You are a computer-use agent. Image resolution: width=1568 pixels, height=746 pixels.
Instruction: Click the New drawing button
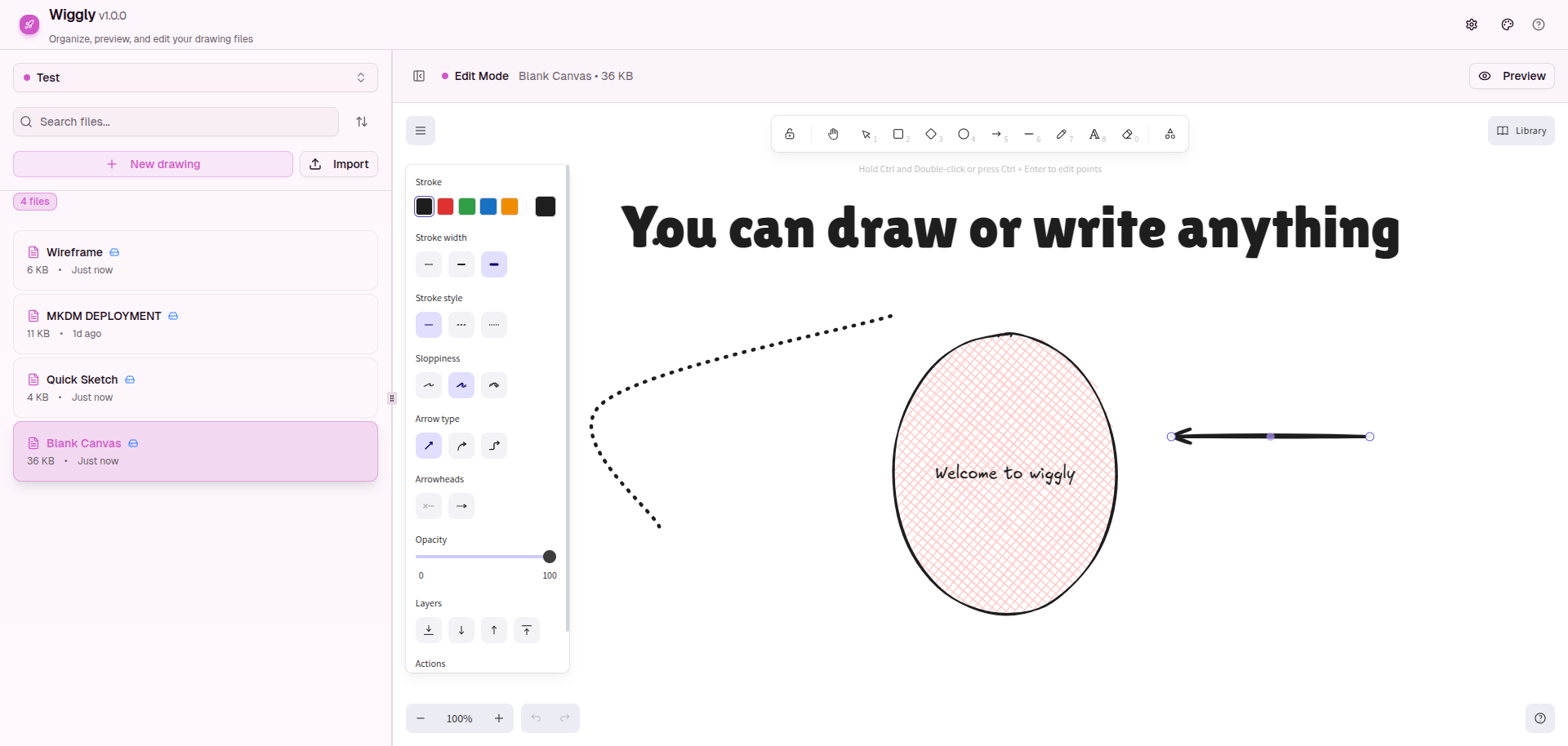pyautogui.click(x=153, y=164)
